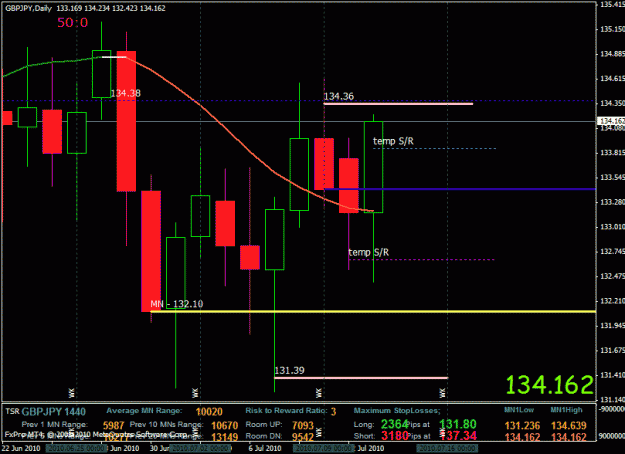This screenshot has height=454, width=625.
Task: Click the large green 134.162 price display
Action: pos(550,385)
